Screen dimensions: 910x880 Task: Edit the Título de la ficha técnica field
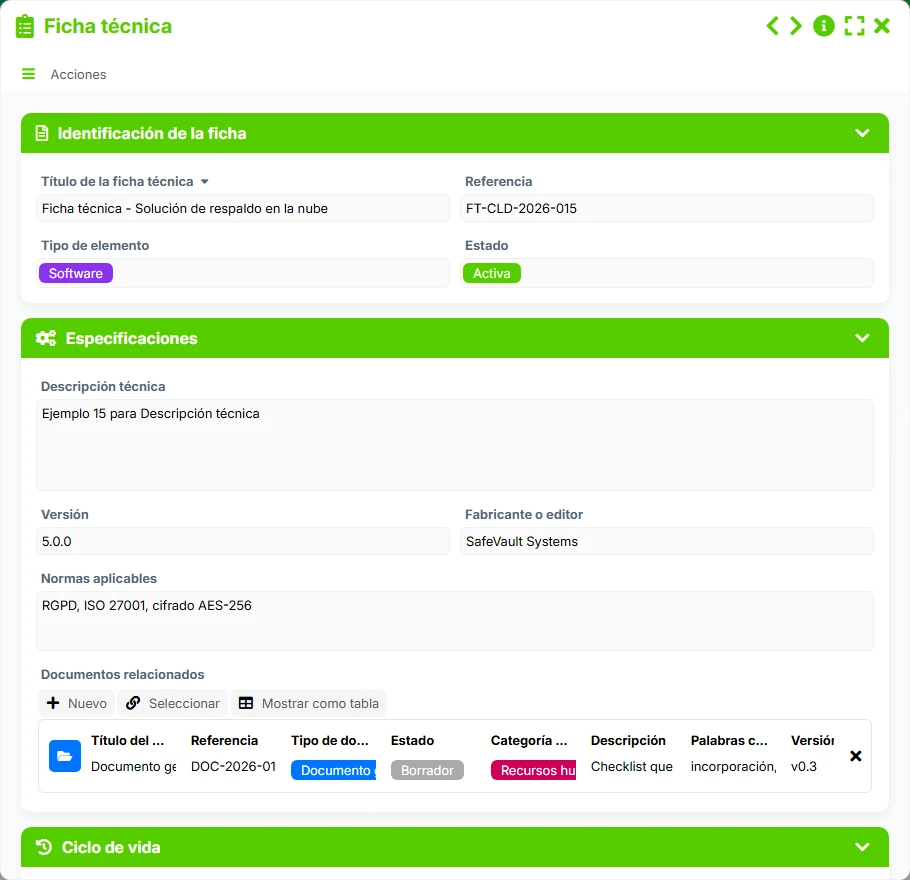(243, 208)
